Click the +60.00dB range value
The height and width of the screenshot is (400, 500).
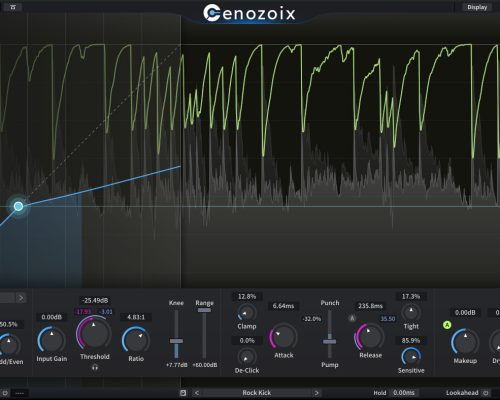(205, 365)
